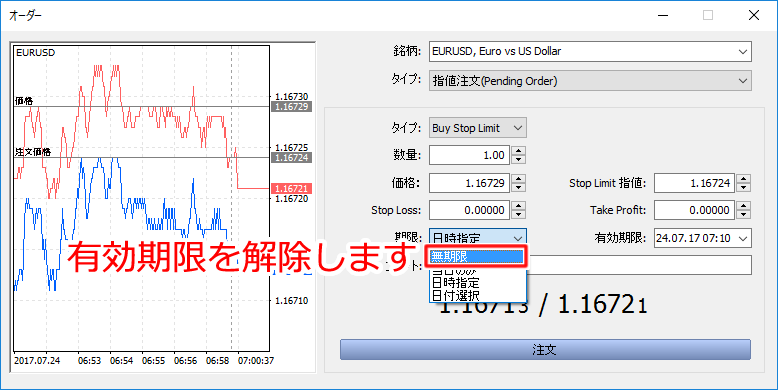Image resolution: width=778 pixels, height=390 pixels.
Task: Click the 数量 volume field 1.00
Action: point(469,155)
